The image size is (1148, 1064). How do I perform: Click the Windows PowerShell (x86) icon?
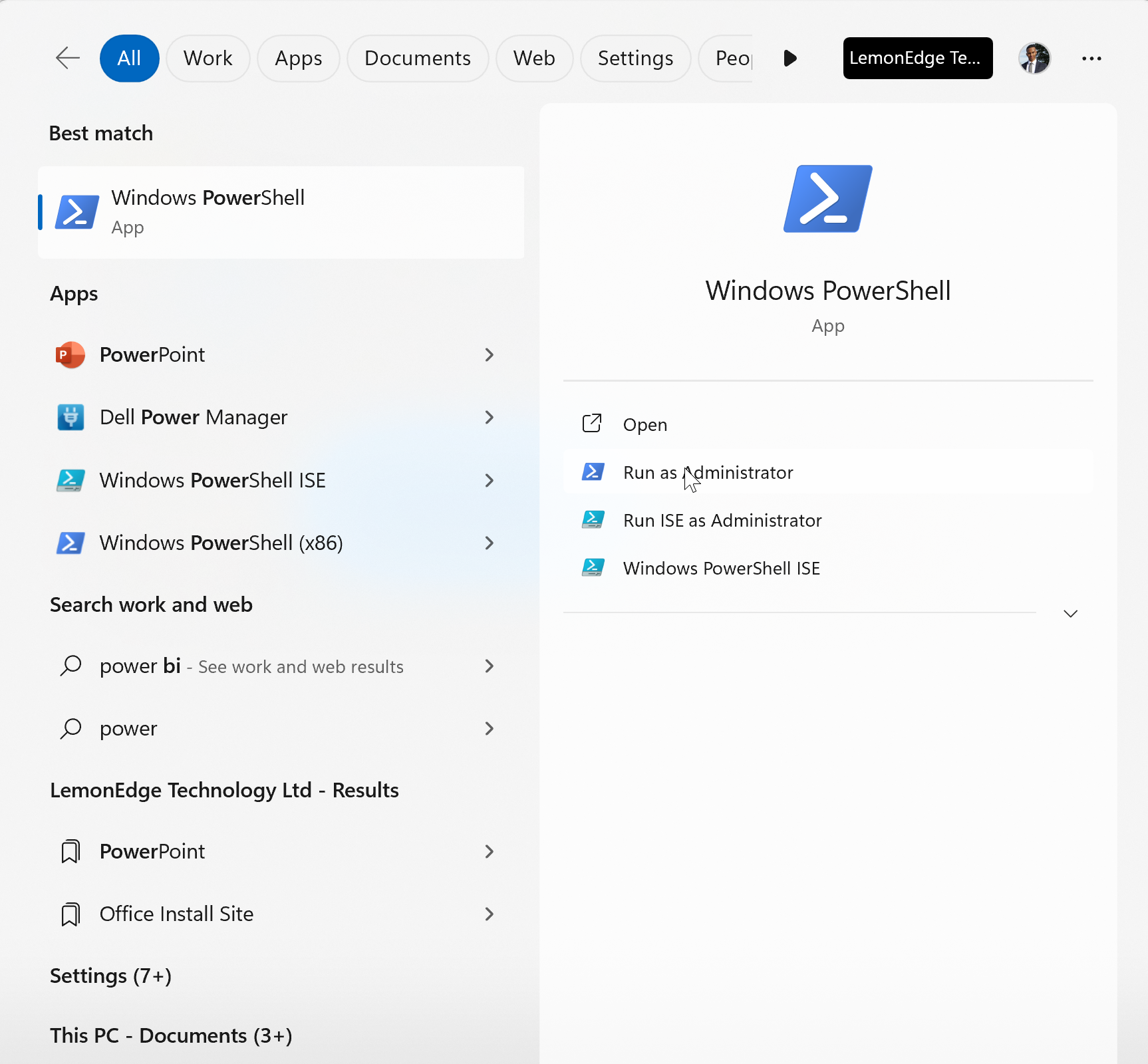71,543
